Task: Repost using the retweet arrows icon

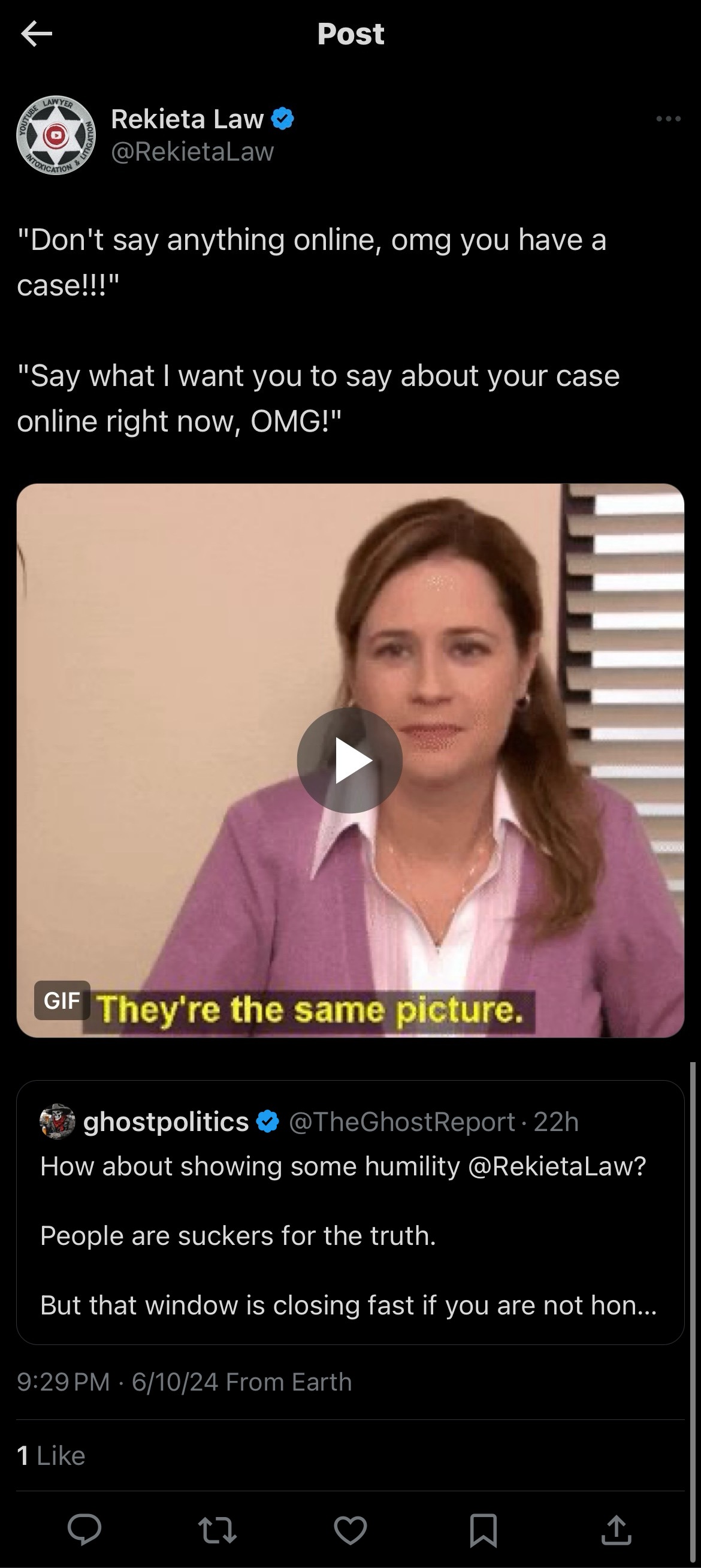Action: pyautogui.click(x=217, y=1530)
